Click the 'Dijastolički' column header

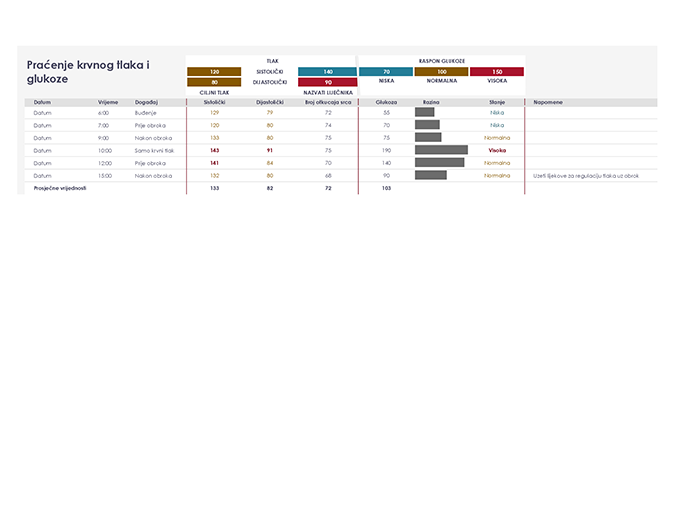270,102
